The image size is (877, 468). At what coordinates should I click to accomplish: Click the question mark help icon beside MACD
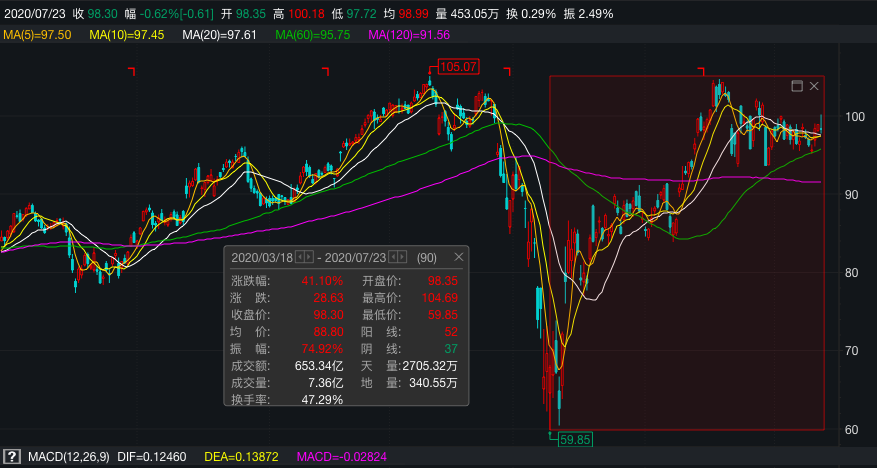click(12, 457)
